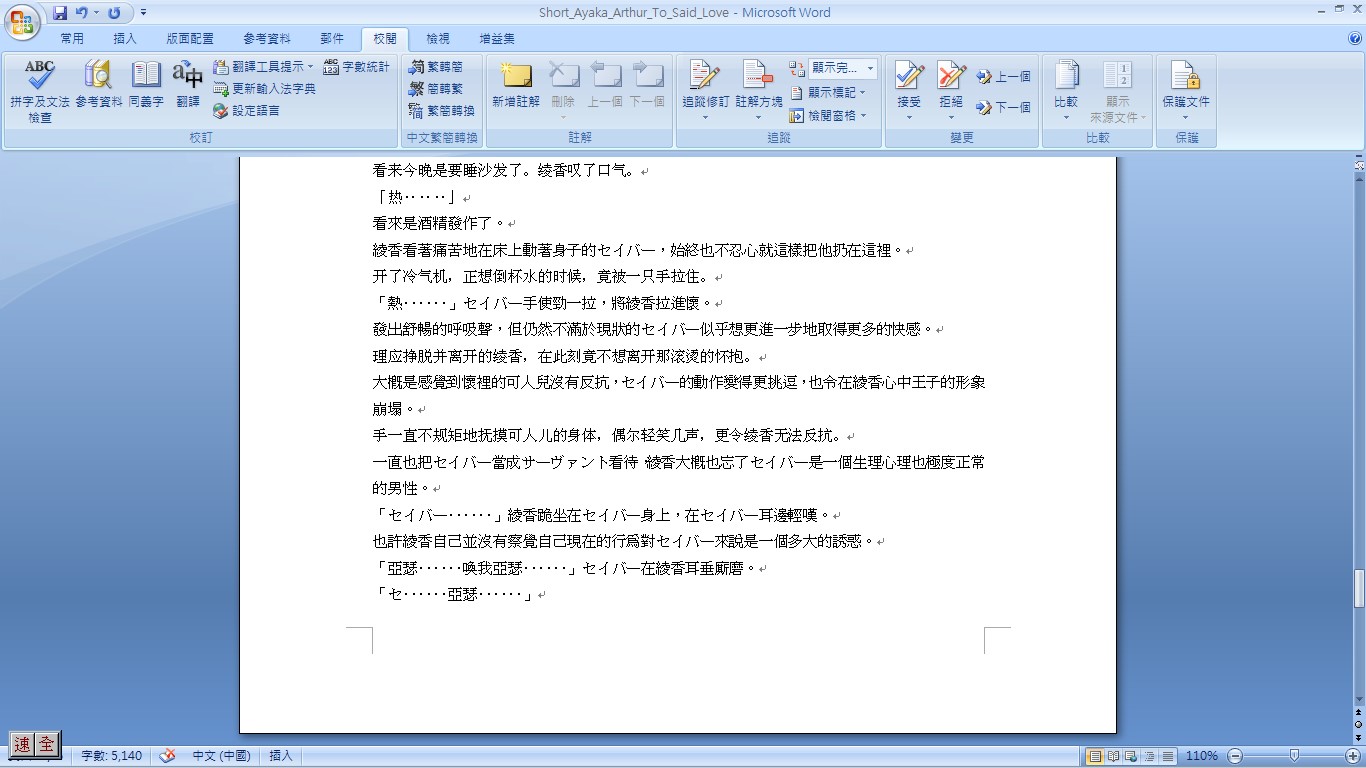Open 繁簡轉換 conversion dialog

(x=442, y=111)
